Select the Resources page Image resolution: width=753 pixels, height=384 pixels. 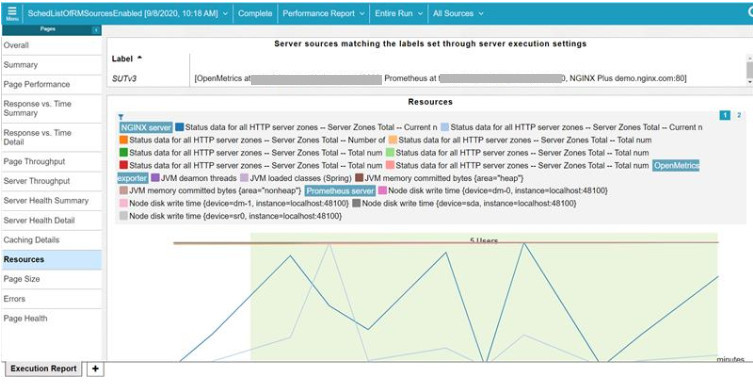tap(52, 260)
